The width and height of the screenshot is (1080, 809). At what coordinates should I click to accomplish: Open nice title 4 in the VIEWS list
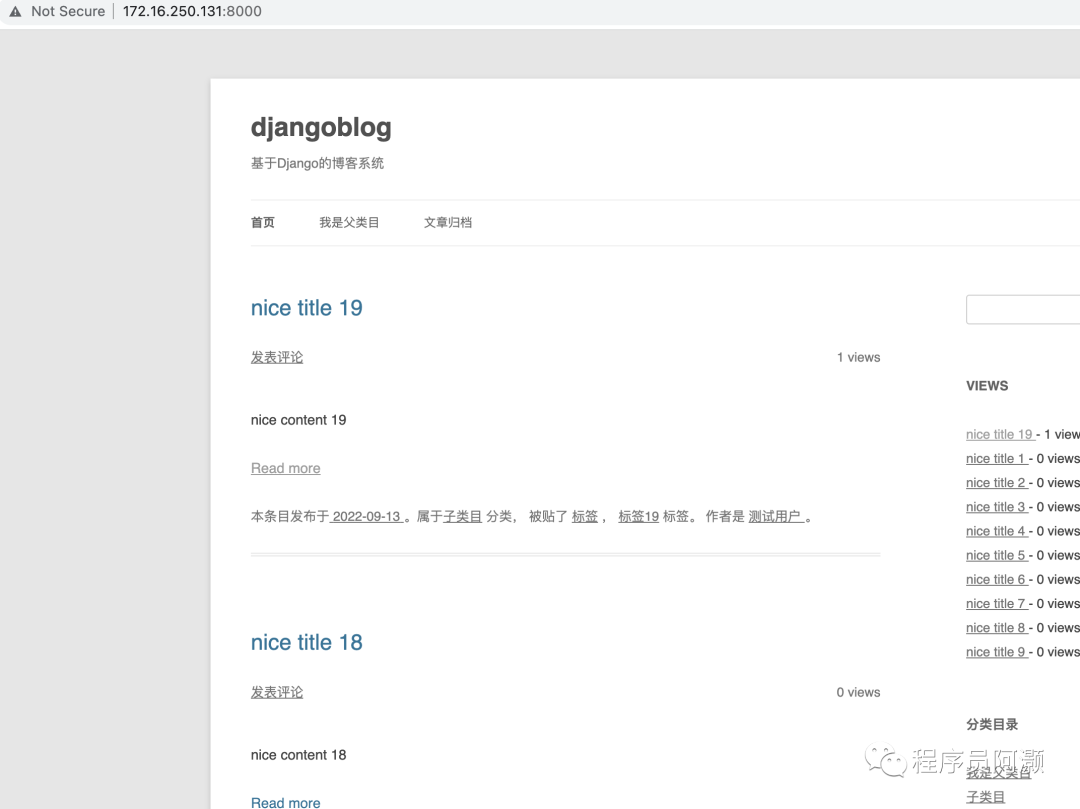pyautogui.click(x=997, y=531)
